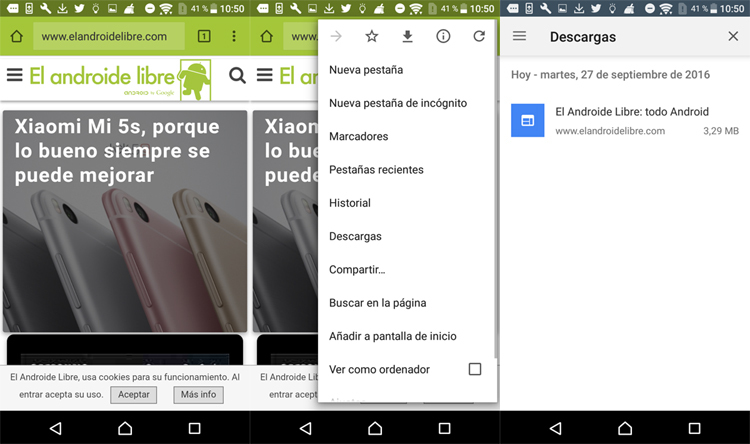Image resolution: width=750 pixels, height=444 pixels.
Task: Toggle the 'Ver como ordenador' checkbox
Action: click(475, 369)
